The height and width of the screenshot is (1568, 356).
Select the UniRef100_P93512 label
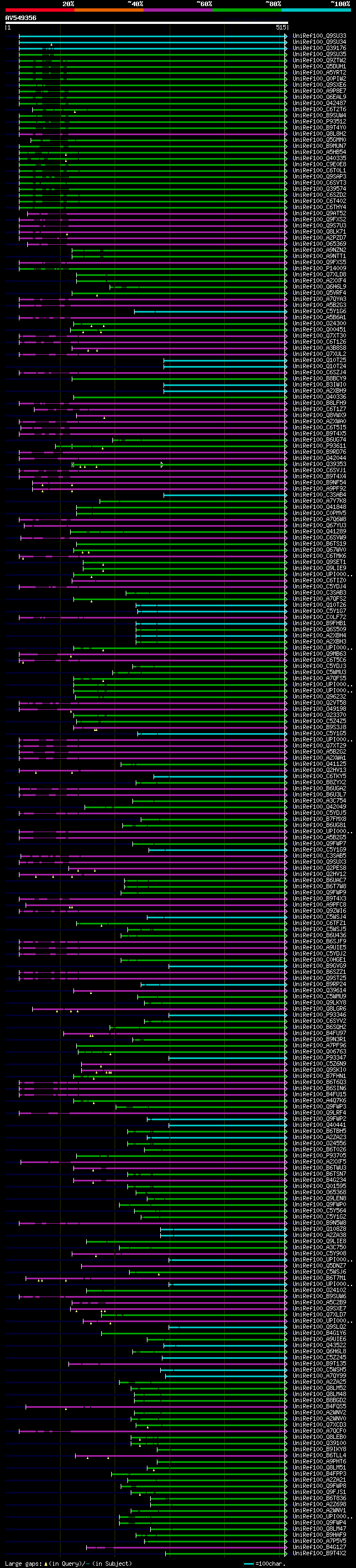(319, 122)
